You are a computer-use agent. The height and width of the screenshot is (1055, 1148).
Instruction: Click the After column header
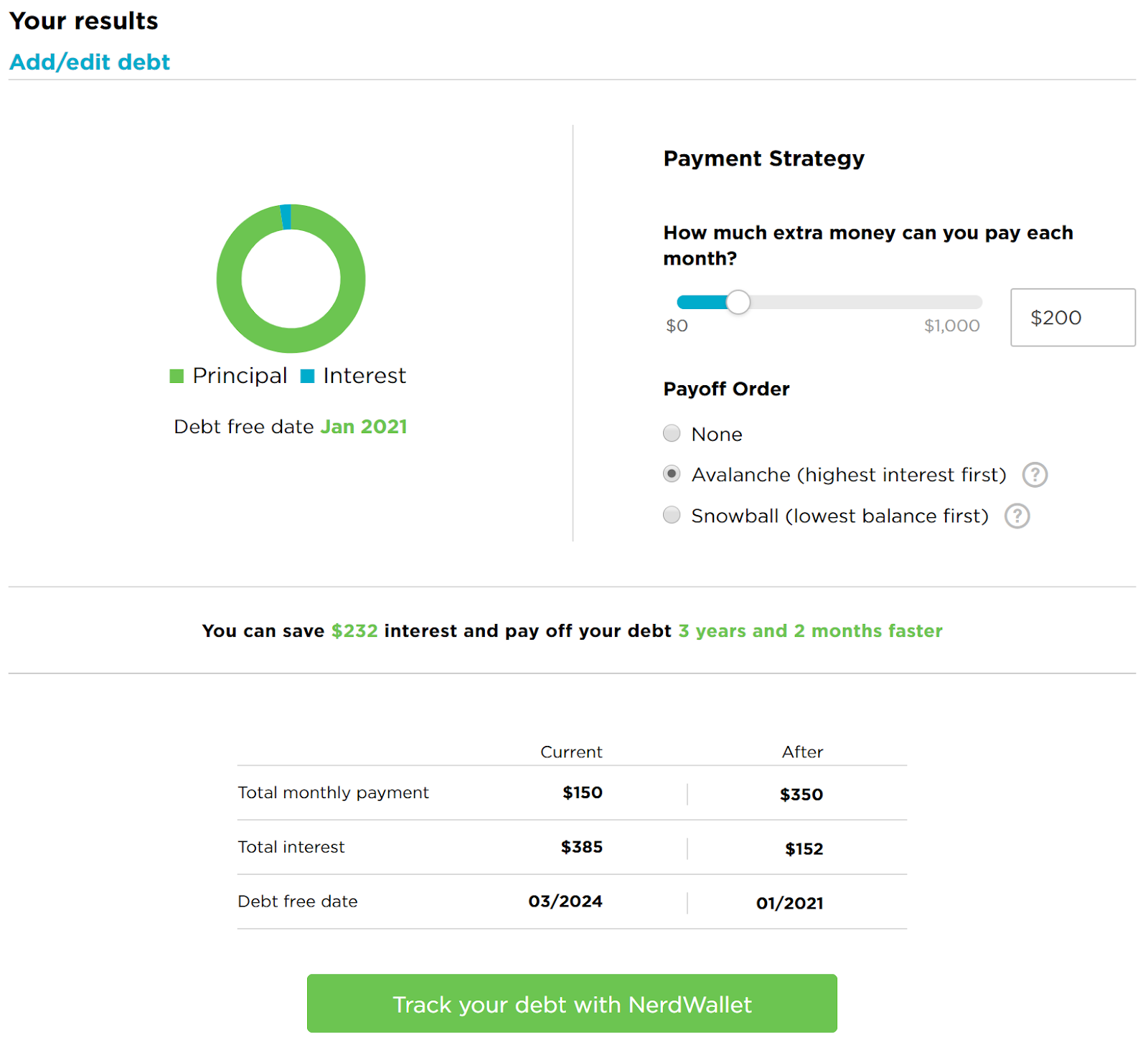point(802,752)
